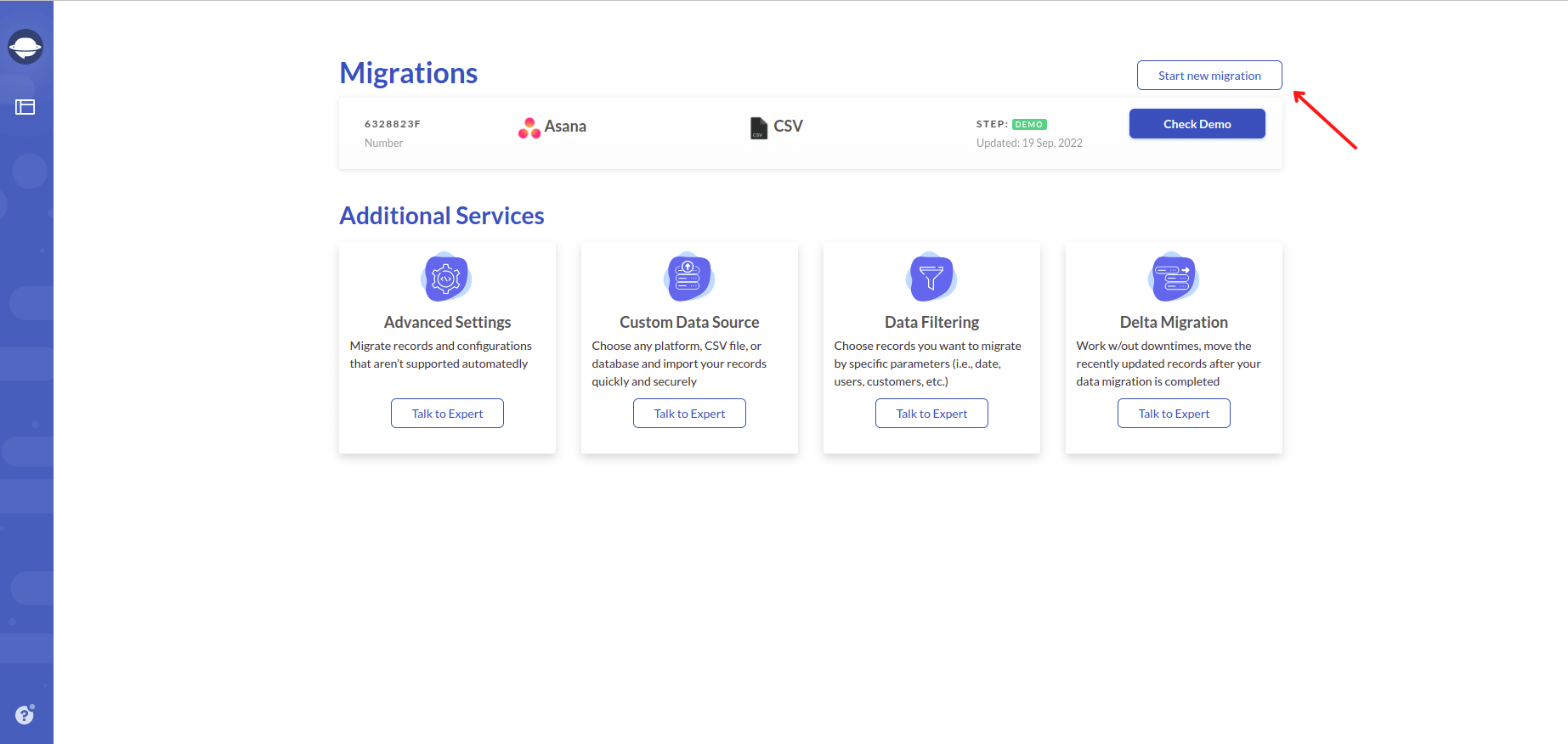Click the Advanced Settings description text
Viewport: 1568px width, 744px height.
[x=441, y=355]
